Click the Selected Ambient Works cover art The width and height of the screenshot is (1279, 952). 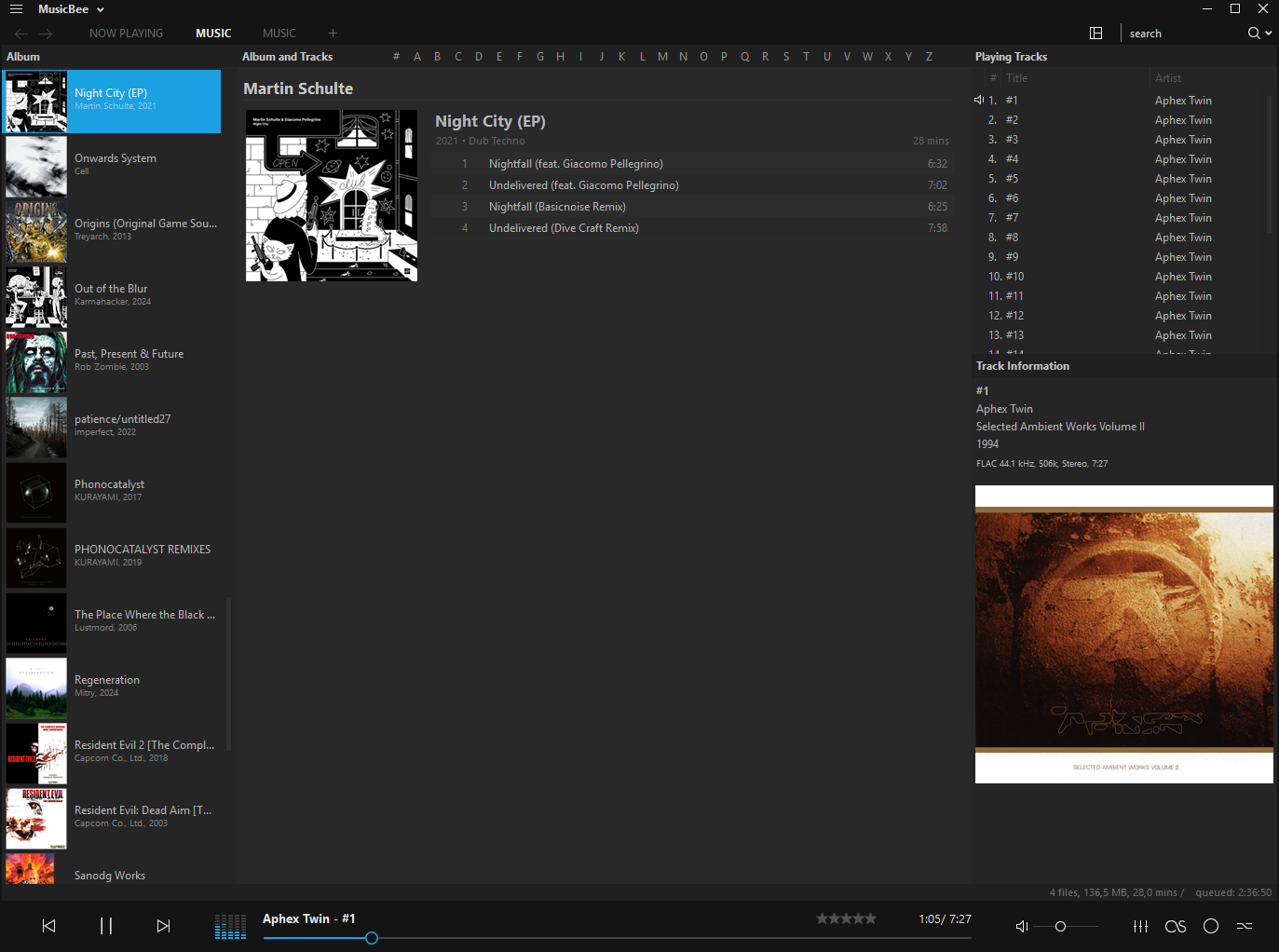(x=1124, y=634)
